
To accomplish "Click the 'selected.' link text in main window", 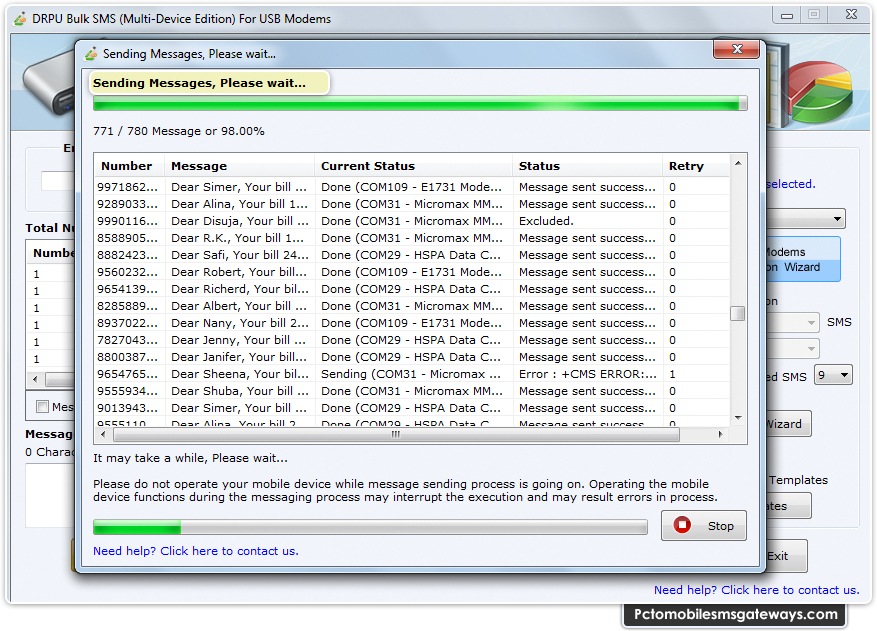I will 791,184.
